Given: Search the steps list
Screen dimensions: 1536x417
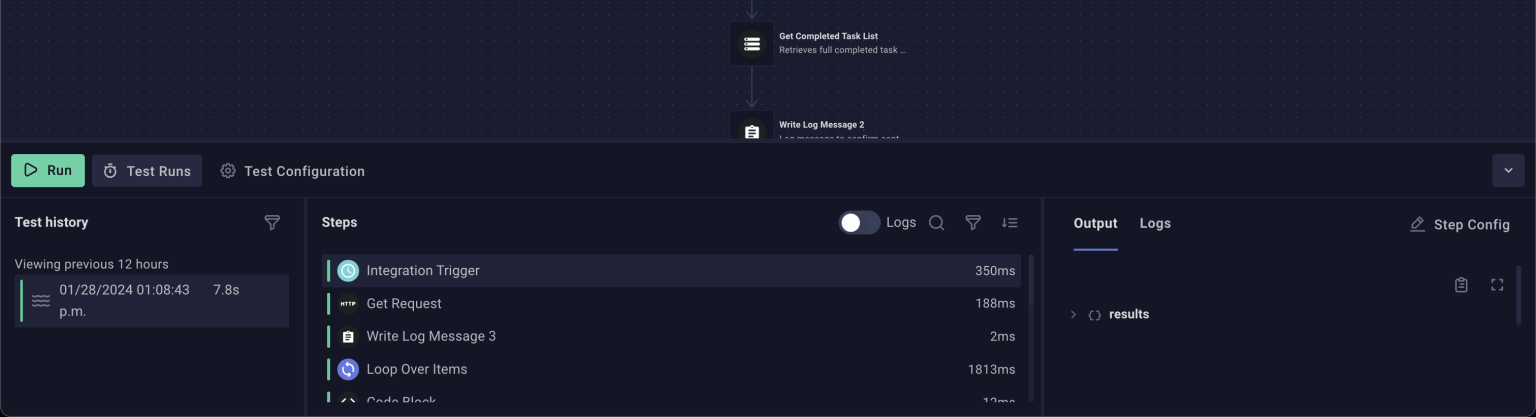Looking at the screenshot, I should (x=937, y=223).
